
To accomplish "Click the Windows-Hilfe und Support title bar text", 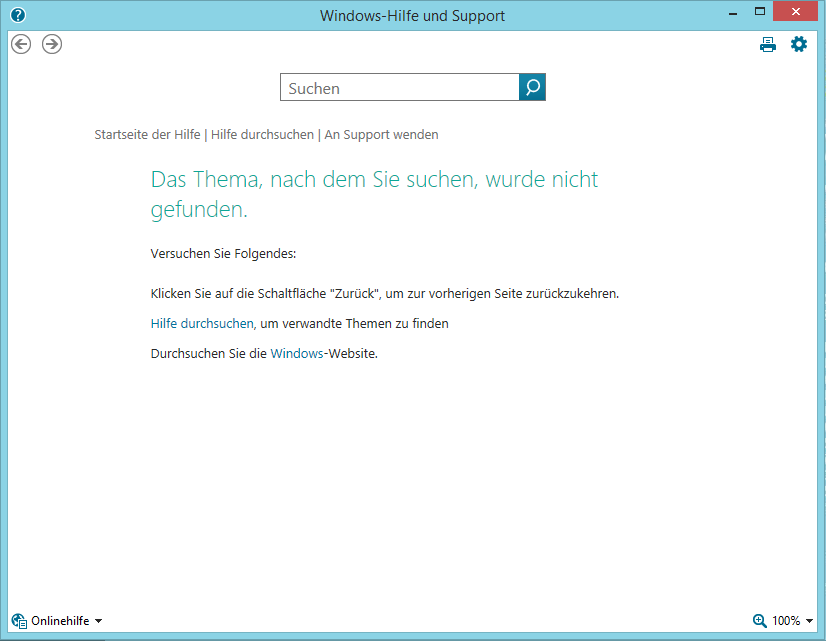I will point(412,15).
